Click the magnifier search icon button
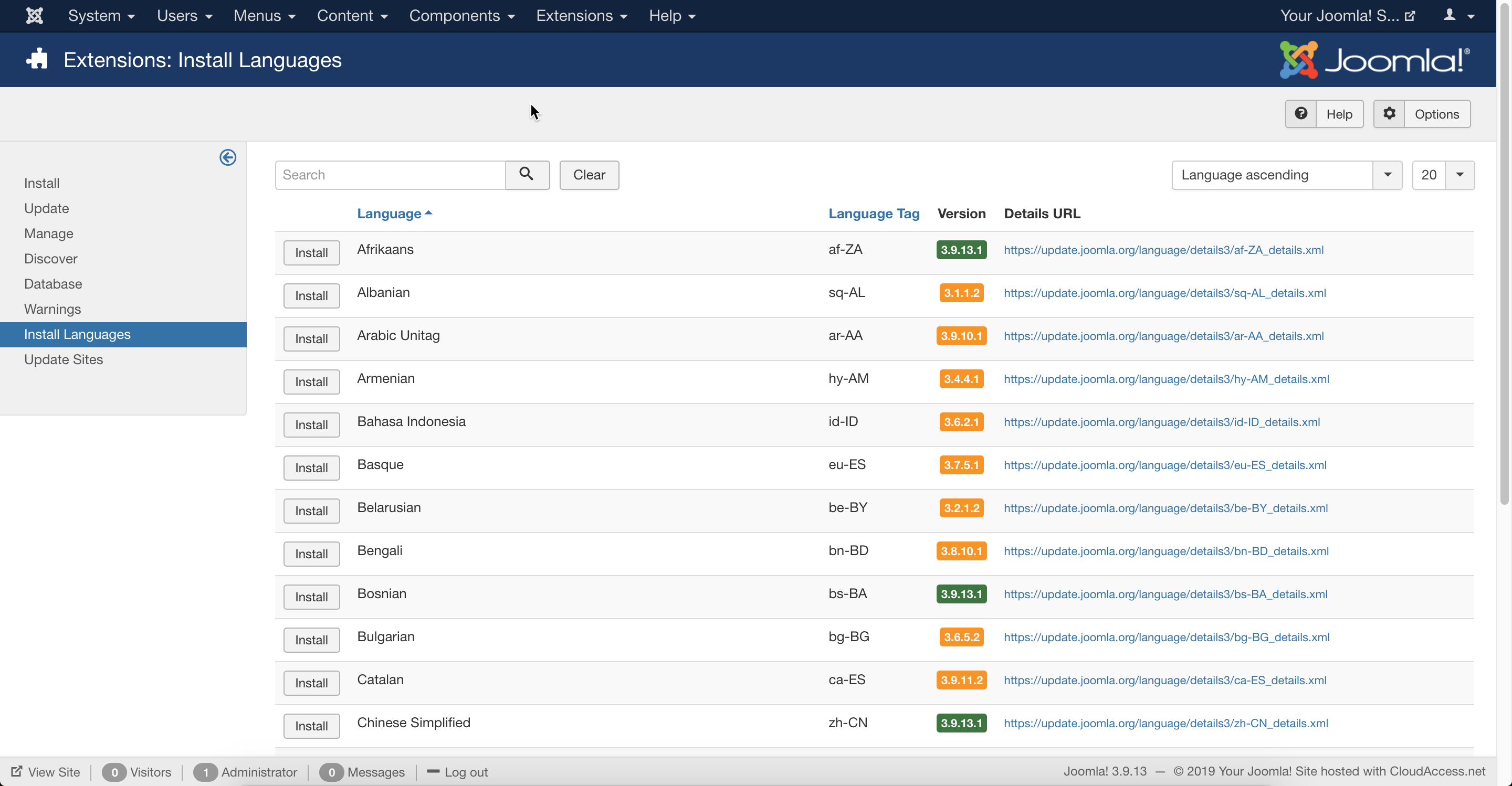Image resolution: width=1512 pixels, height=786 pixels. pos(527,175)
